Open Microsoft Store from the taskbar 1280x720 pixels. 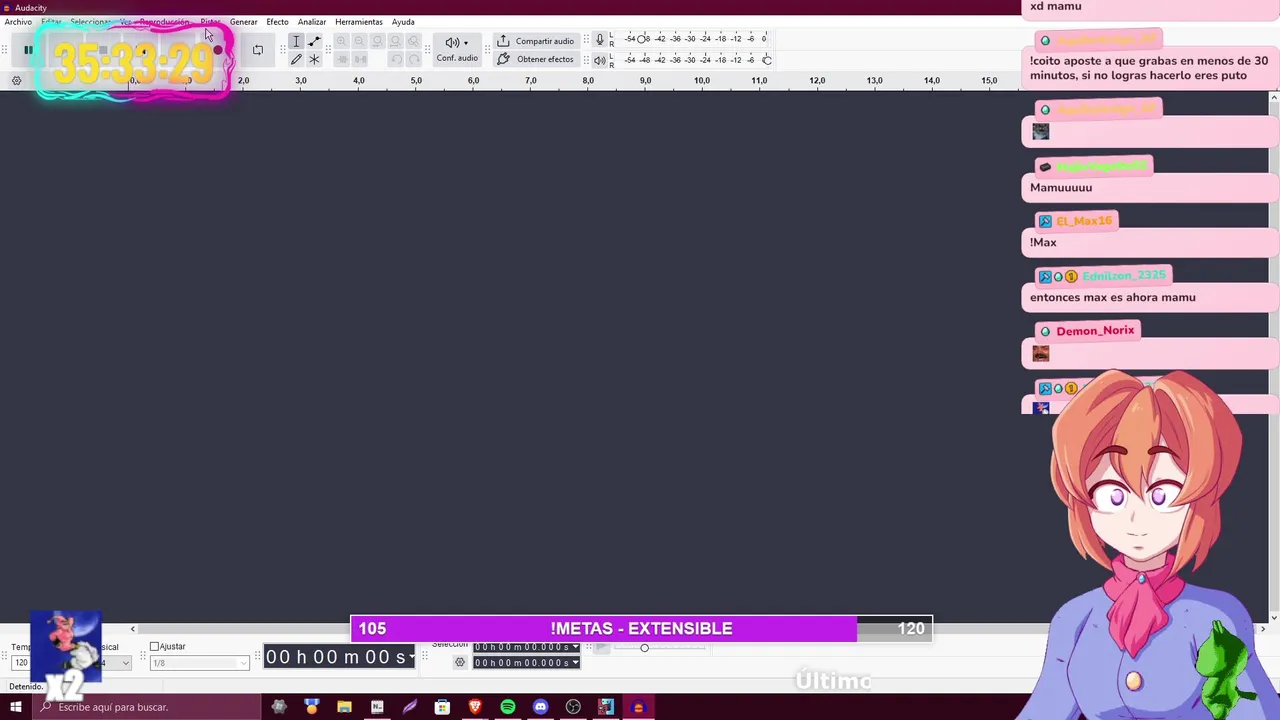pos(442,707)
